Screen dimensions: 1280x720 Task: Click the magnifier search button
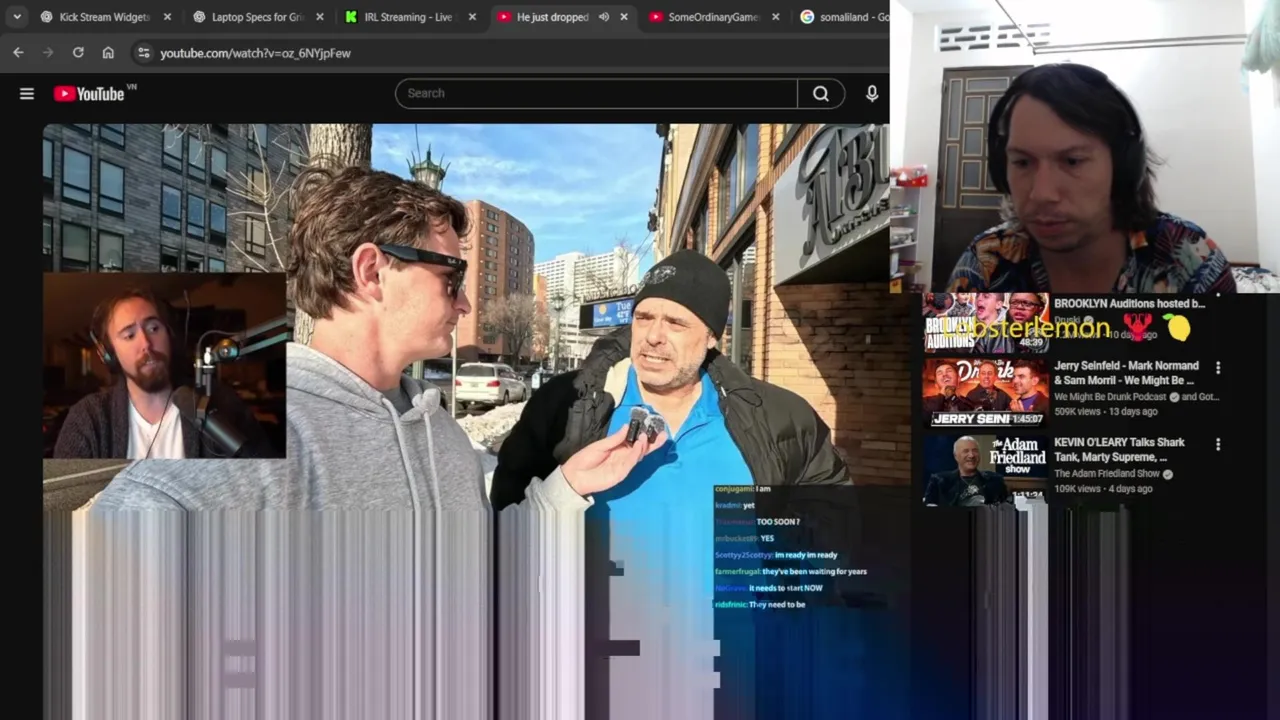click(x=821, y=93)
